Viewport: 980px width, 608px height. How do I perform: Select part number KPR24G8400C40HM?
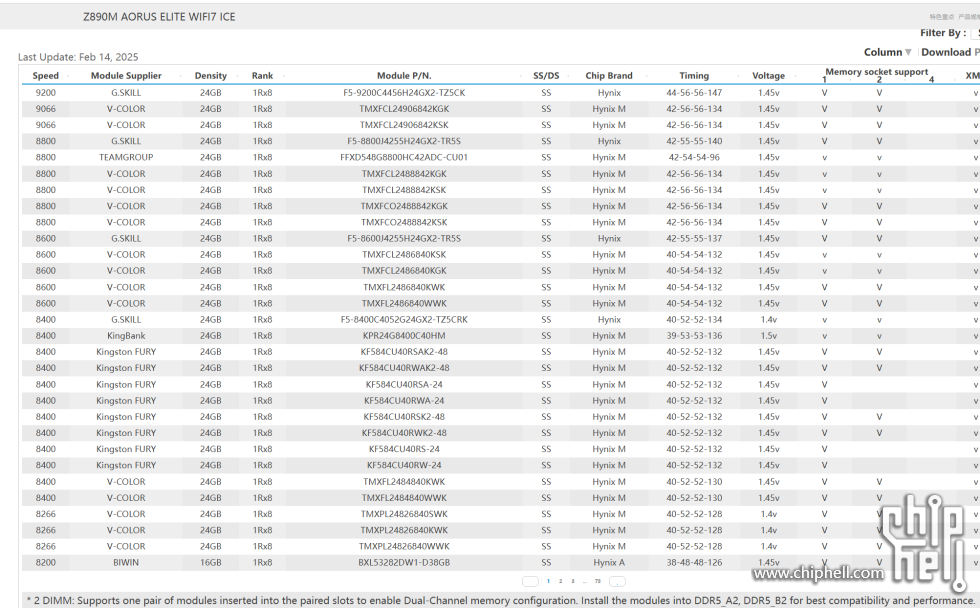pos(404,336)
